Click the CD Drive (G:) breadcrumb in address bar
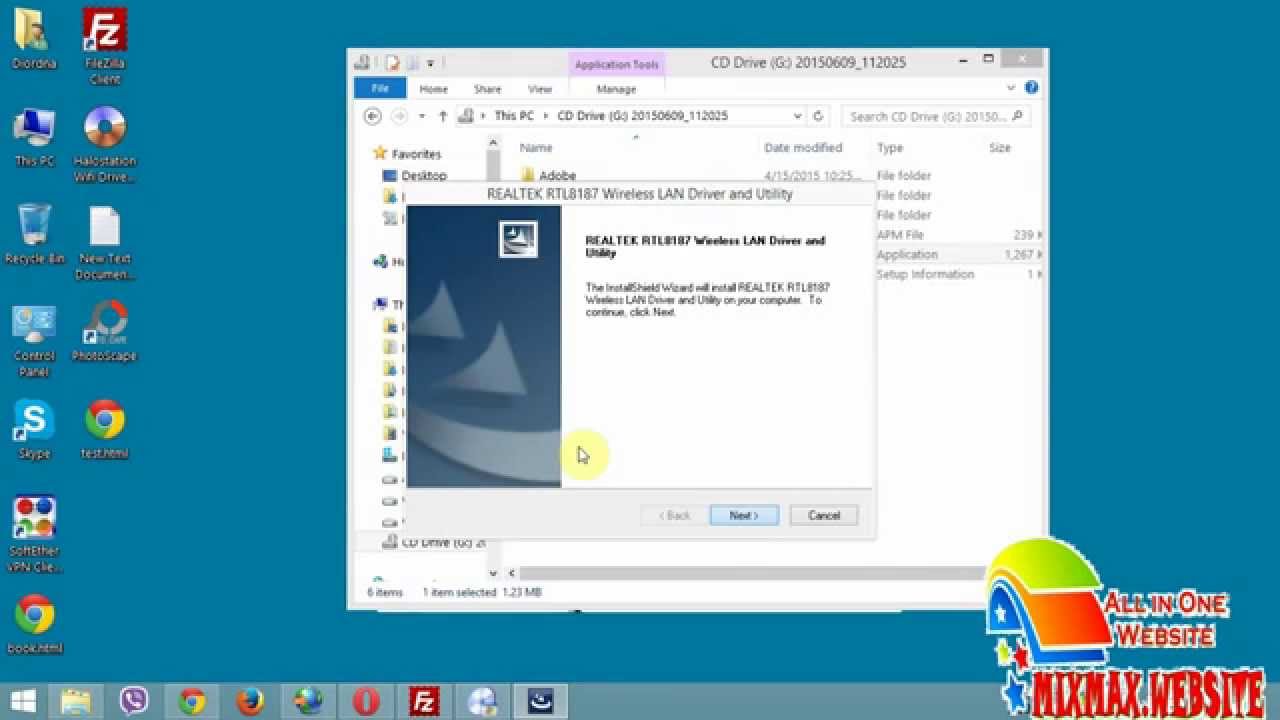 pos(642,116)
